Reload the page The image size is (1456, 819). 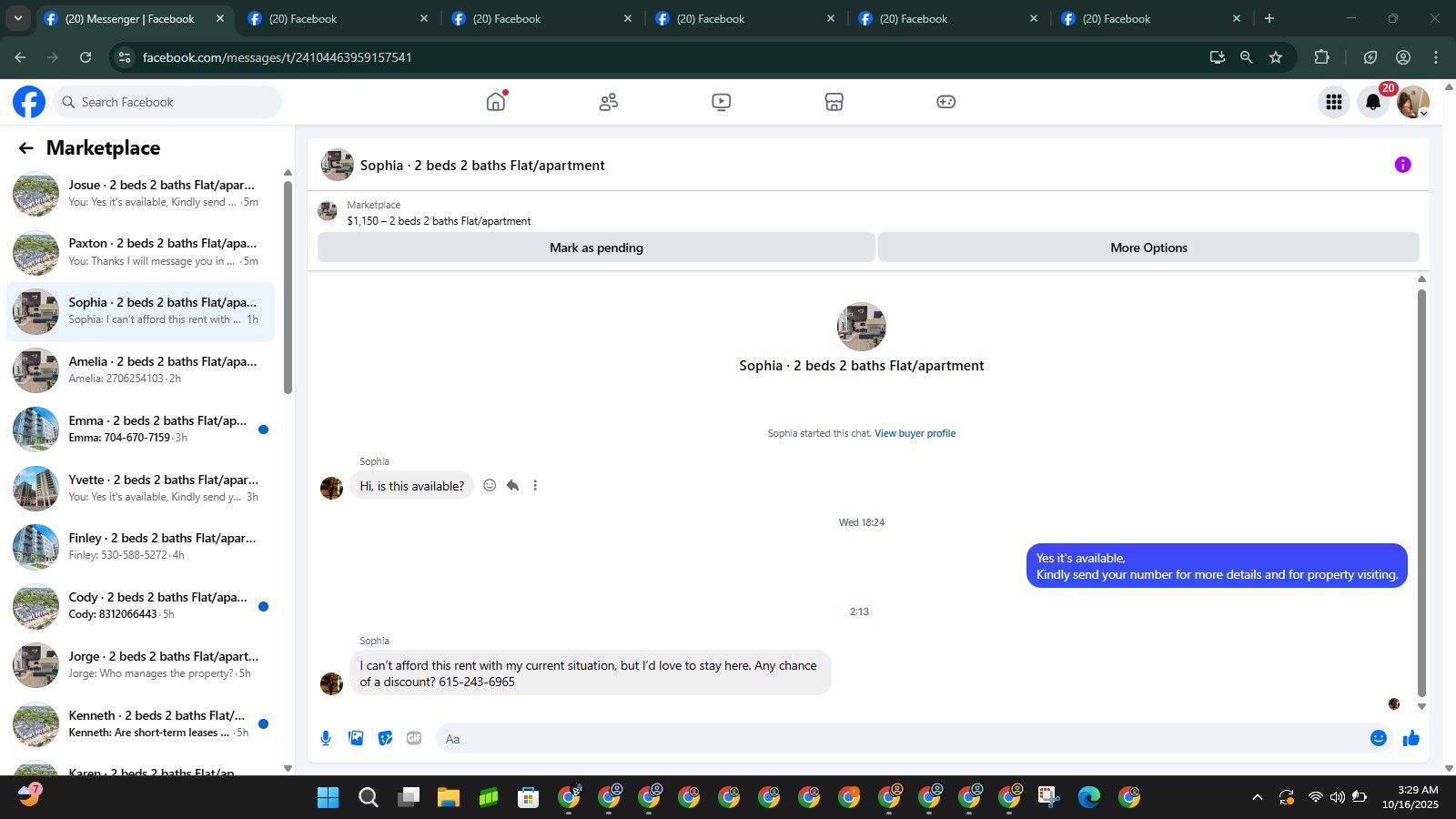tap(86, 57)
